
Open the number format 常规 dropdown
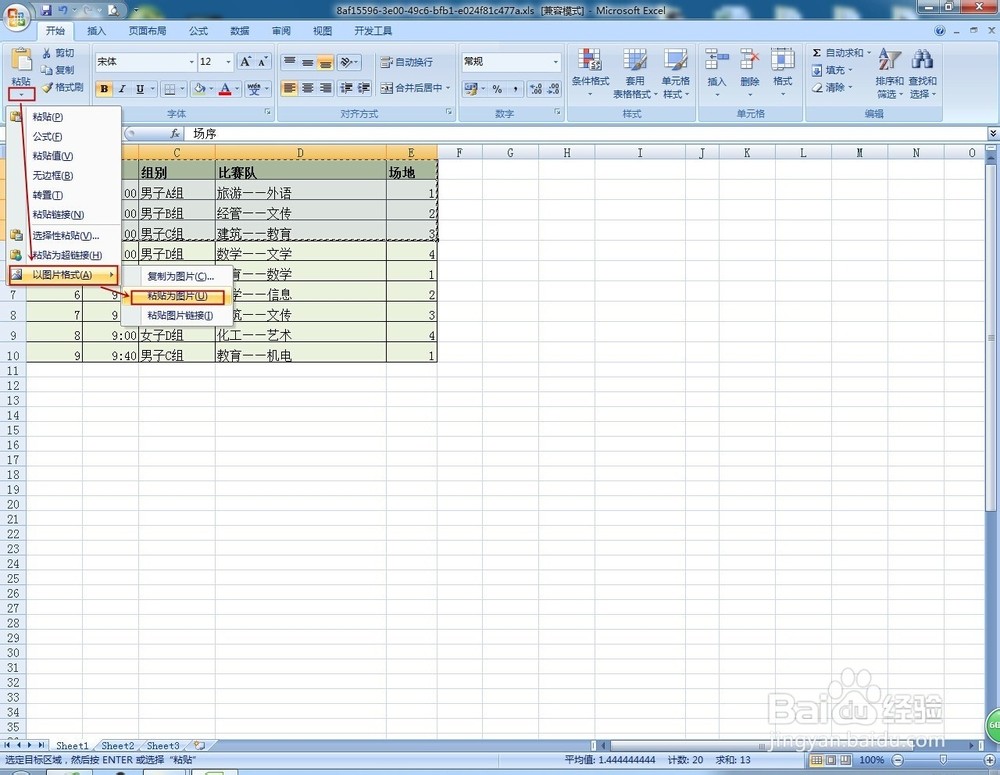(x=555, y=61)
